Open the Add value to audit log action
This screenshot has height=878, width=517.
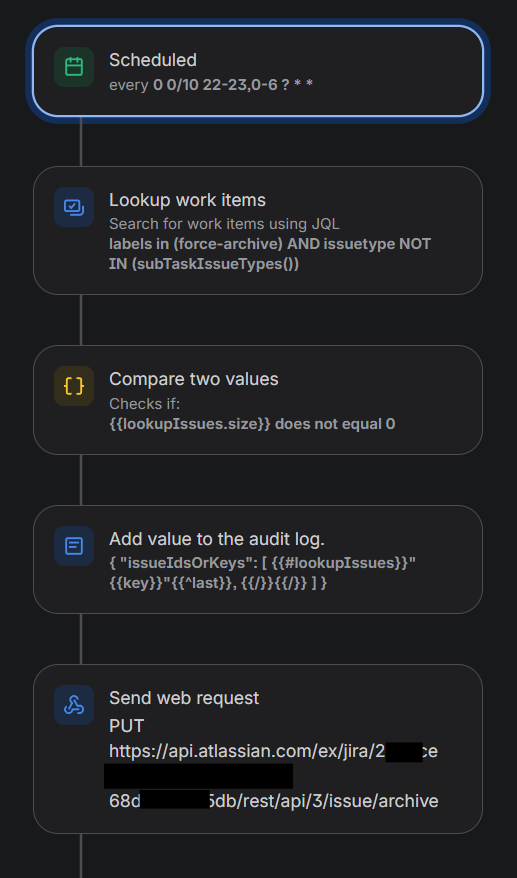258,559
